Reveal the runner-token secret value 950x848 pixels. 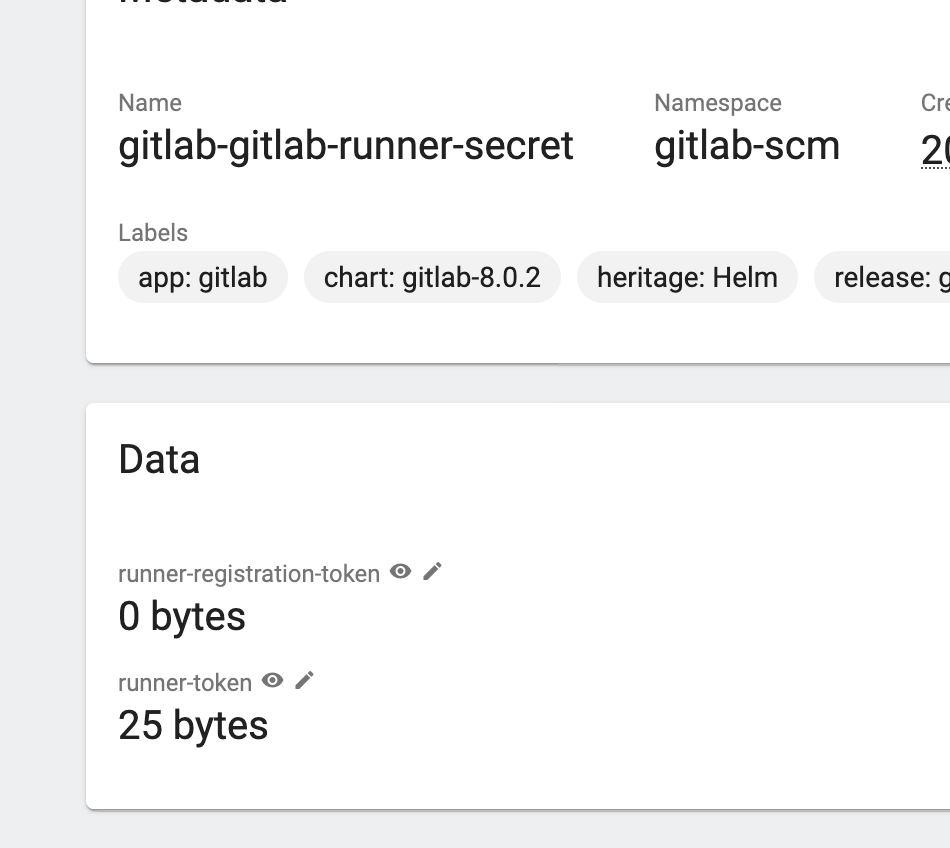pyautogui.click(x=272, y=681)
